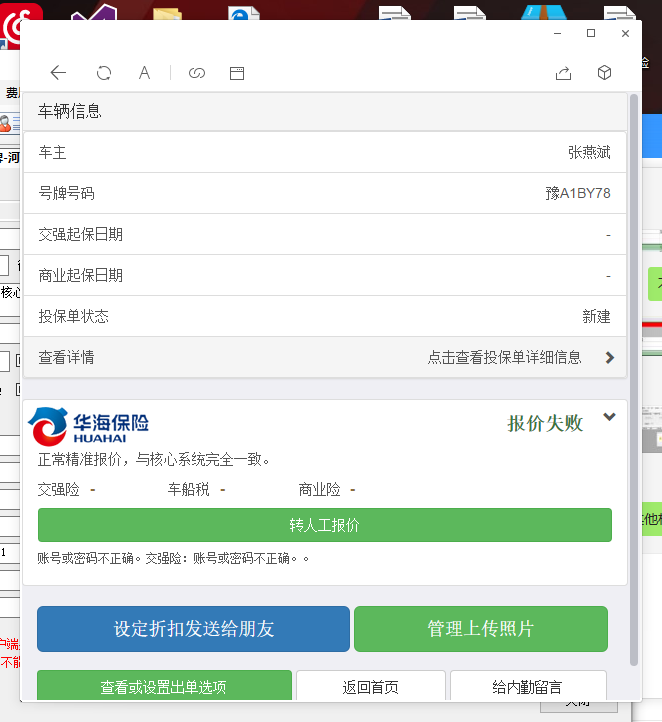Share page with the share icon
This screenshot has width=662, height=722.
click(x=563, y=73)
